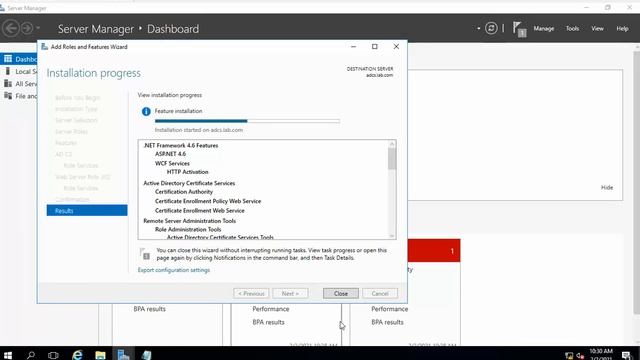The width and height of the screenshot is (640, 360).
Task: Click '.NET Framework 4.6 Features' entry
Action: [181, 145]
